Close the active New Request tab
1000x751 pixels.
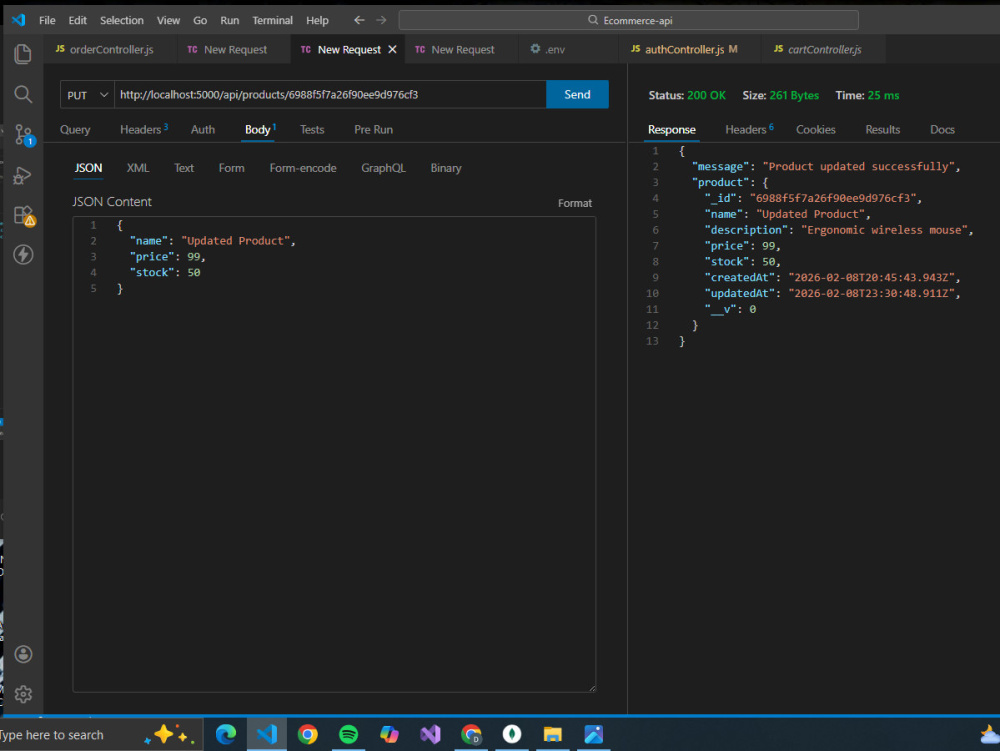[x=392, y=49]
